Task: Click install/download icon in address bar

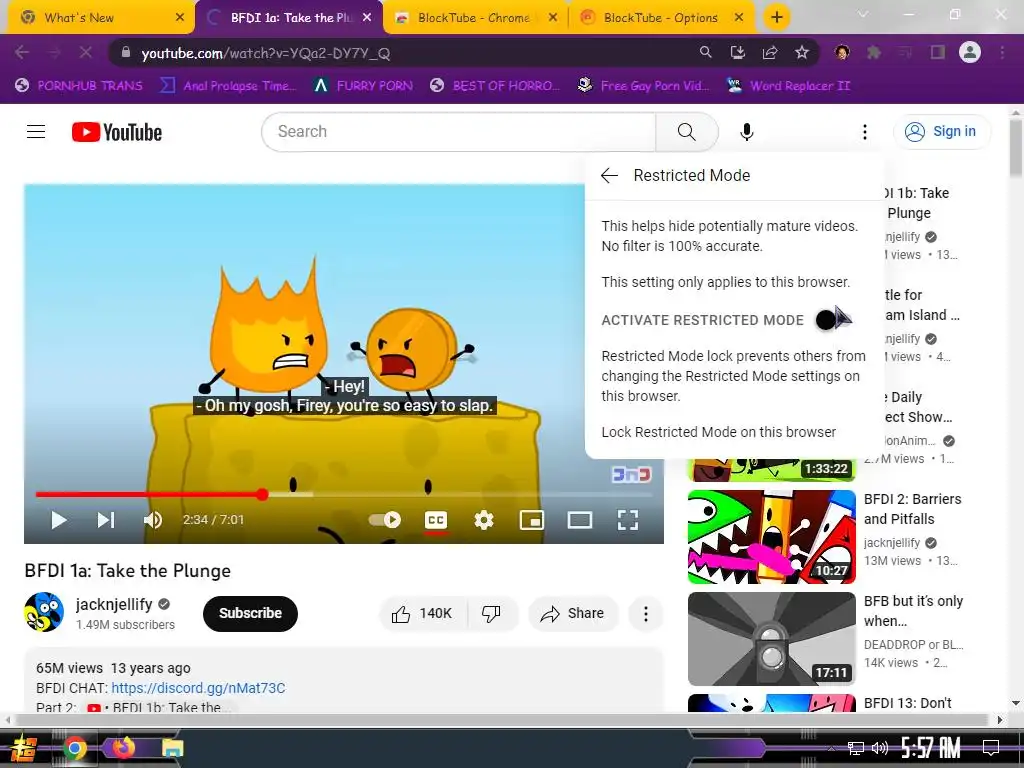Action: click(x=737, y=52)
